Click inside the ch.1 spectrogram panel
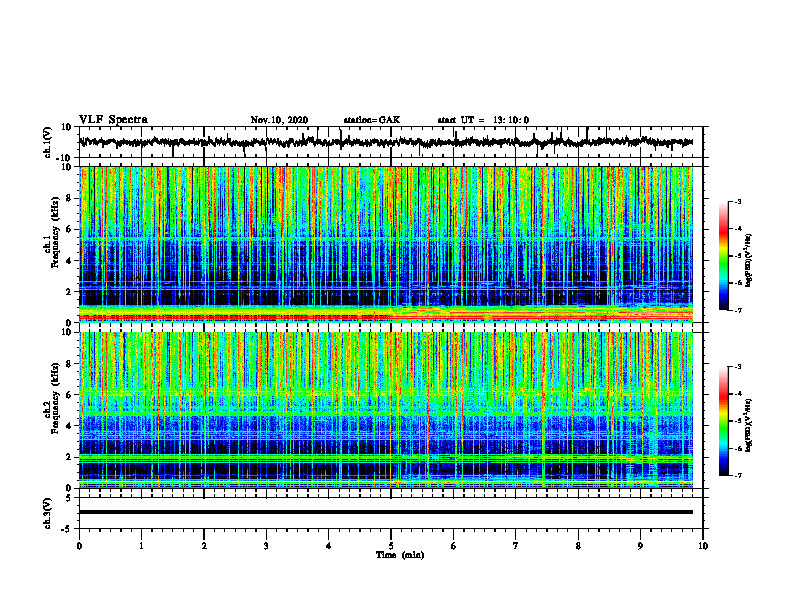This screenshot has width=792, height=612. click(386, 244)
